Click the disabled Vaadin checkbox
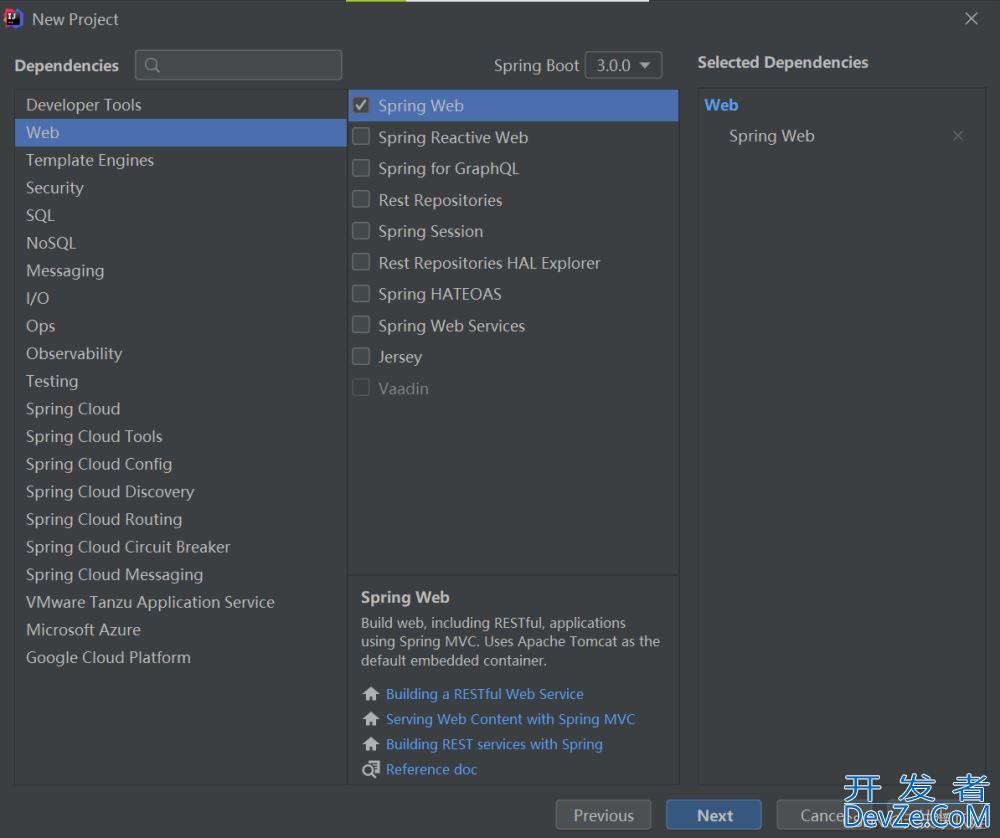 point(361,388)
